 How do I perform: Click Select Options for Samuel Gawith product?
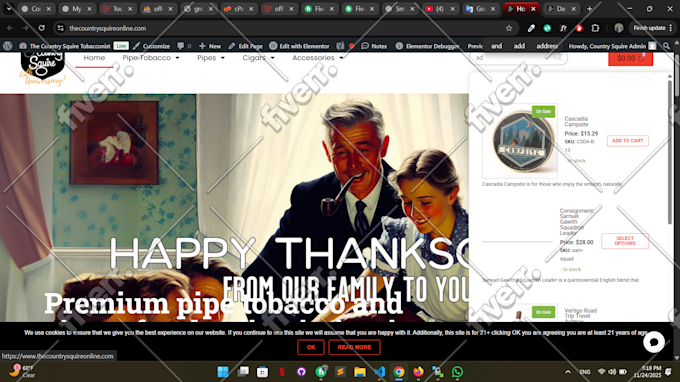(625, 241)
